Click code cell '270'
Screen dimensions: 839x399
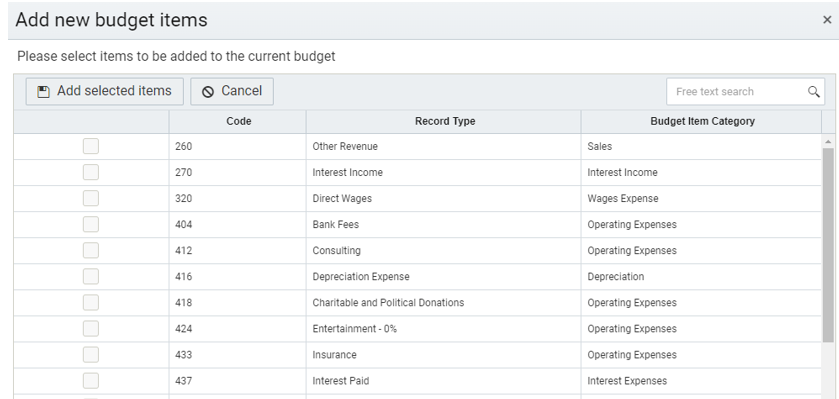click(238, 172)
